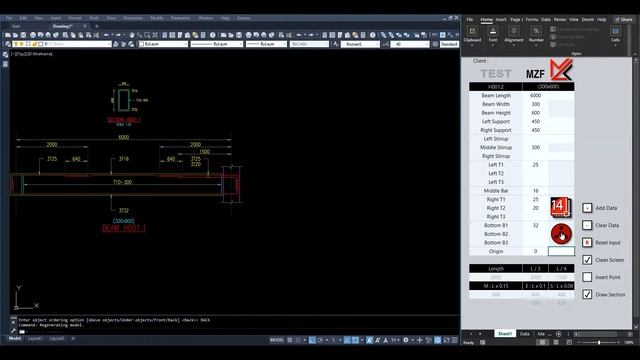640x360 pixels.
Task: Open a new AutoCAD drawing tab
Action: coord(97,26)
